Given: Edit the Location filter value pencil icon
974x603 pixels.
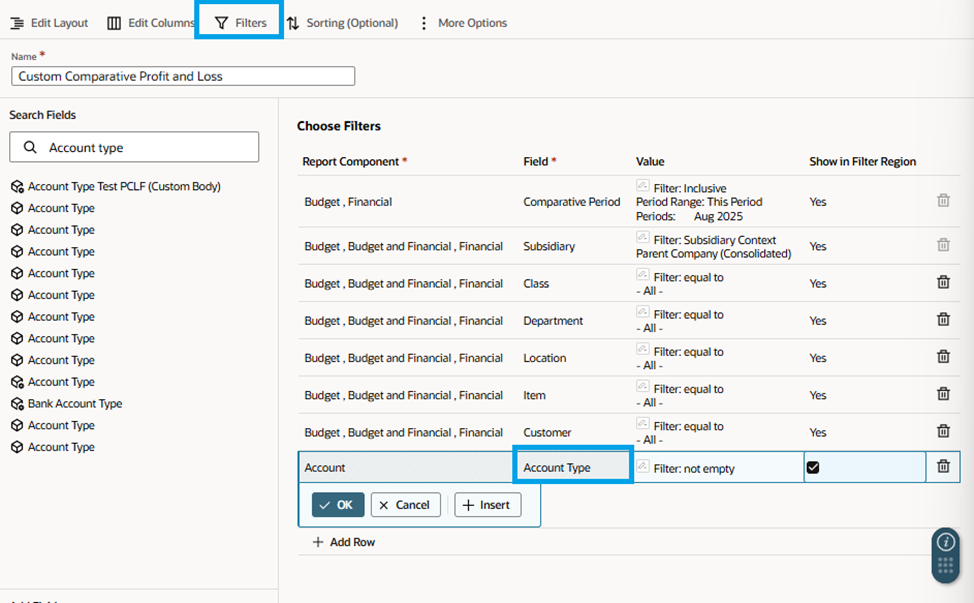Looking at the screenshot, I should point(642,349).
